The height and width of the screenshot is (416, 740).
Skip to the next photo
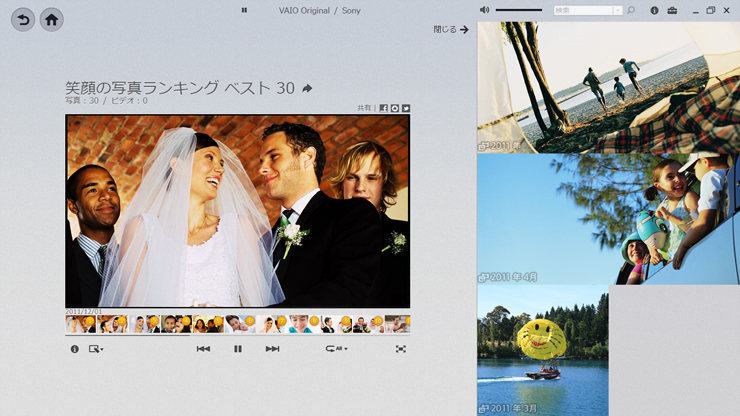click(x=272, y=349)
